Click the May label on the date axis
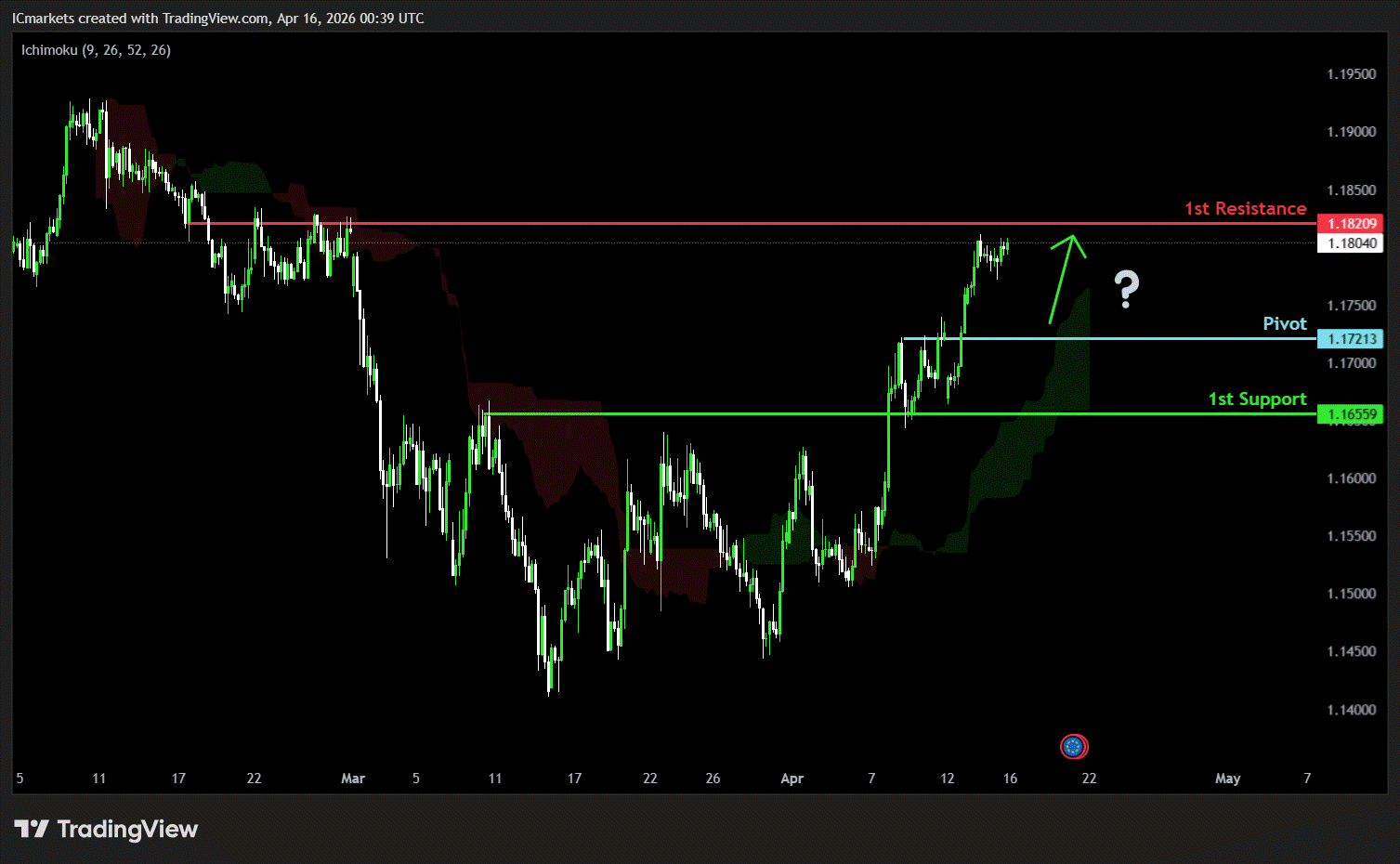This screenshot has width=1400, height=864. (1227, 779)
